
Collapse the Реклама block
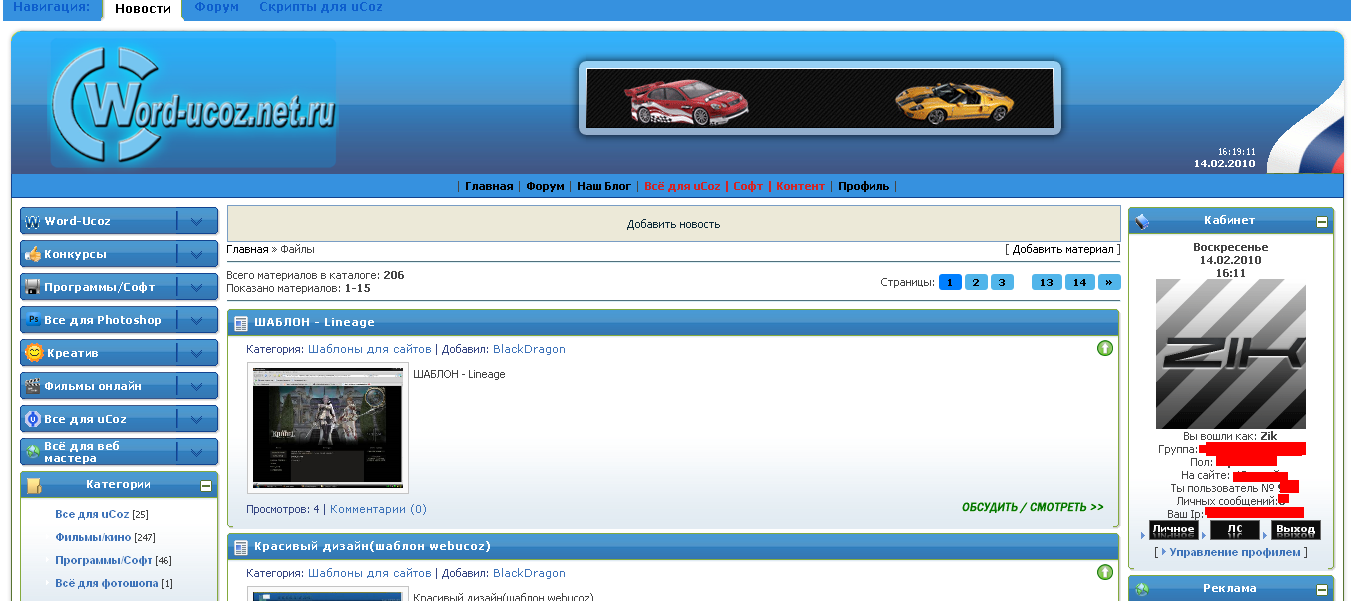pyautogui.click(x=1322, y=590)
